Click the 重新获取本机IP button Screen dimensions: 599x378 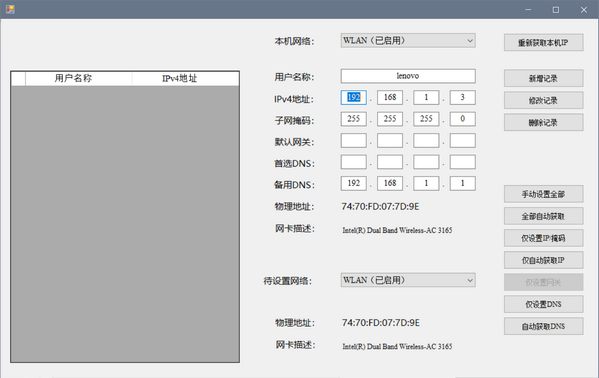tap(543, 42)
